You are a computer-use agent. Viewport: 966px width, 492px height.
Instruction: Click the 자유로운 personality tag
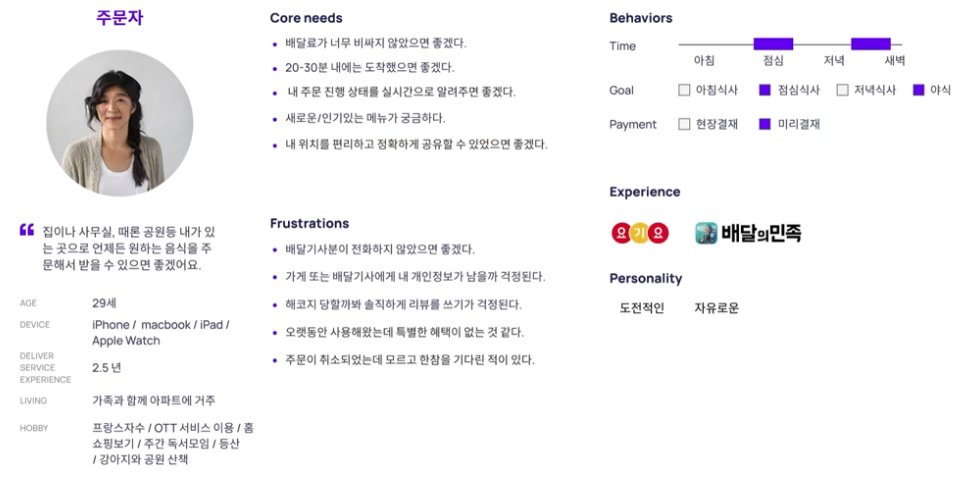coord(716,308)
